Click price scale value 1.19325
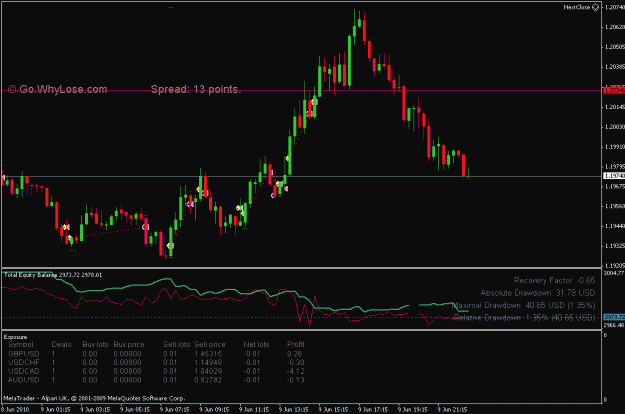 click(615, 246)
